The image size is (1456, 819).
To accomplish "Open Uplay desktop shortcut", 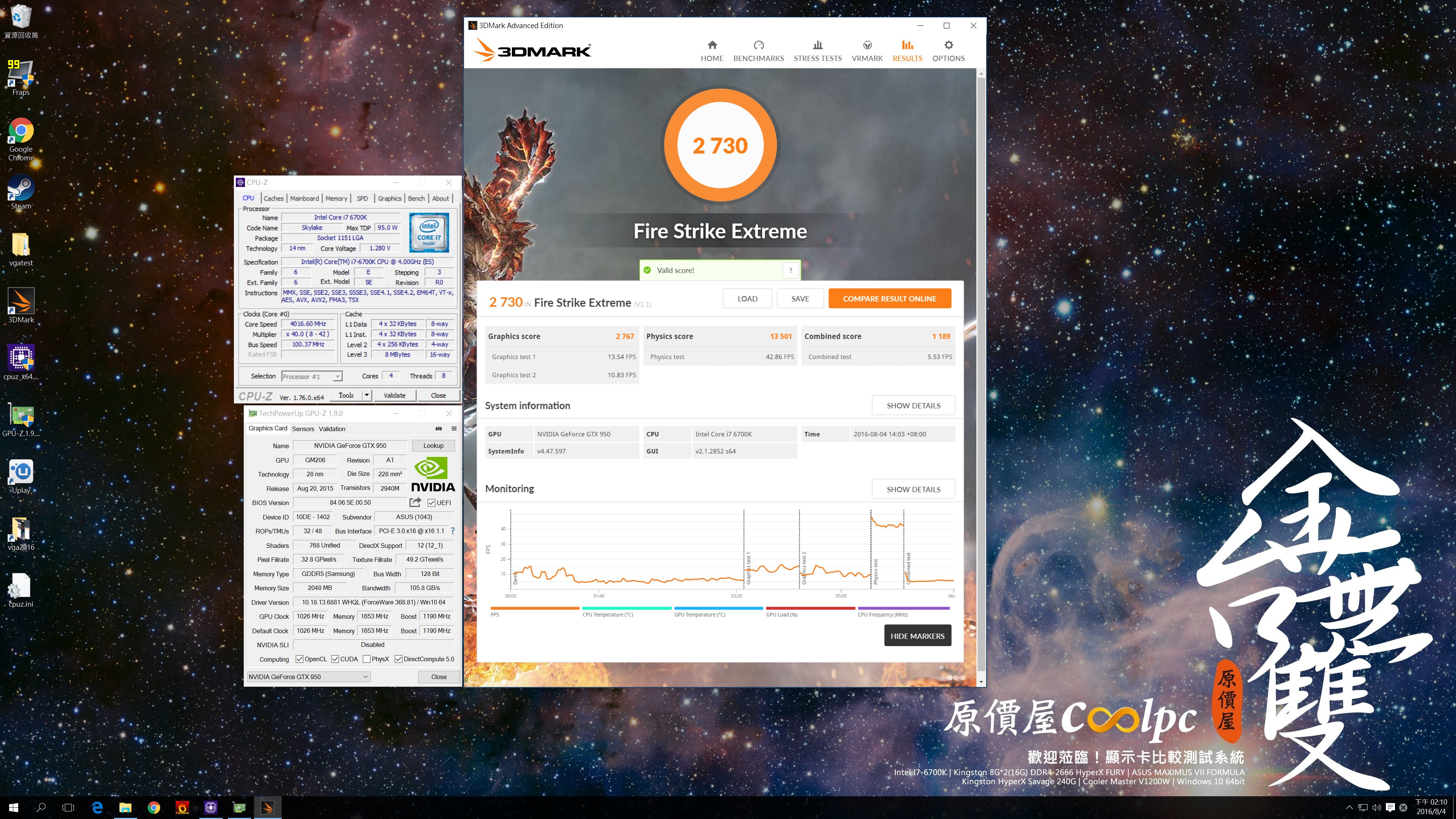I will point(21,477).
